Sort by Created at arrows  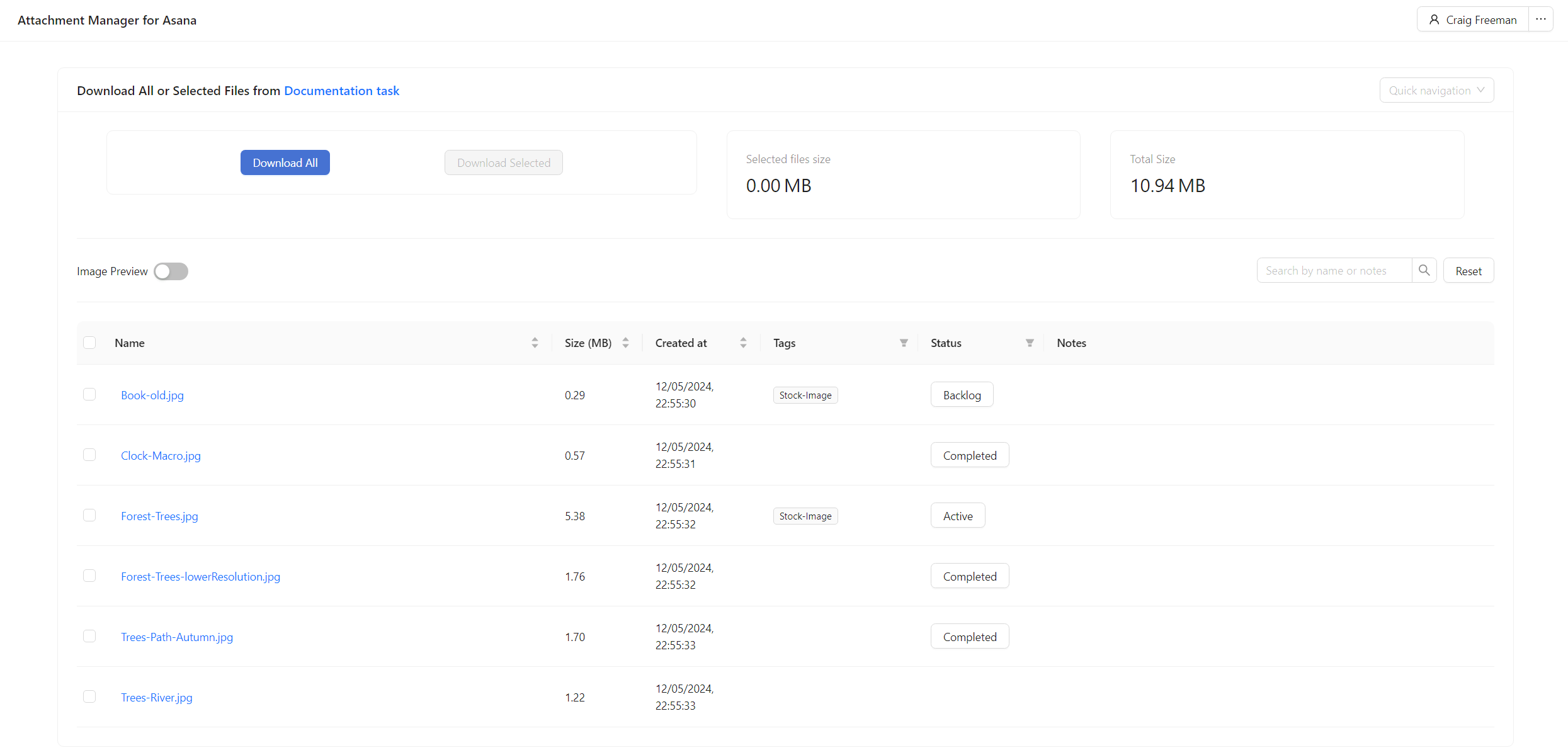743,343
